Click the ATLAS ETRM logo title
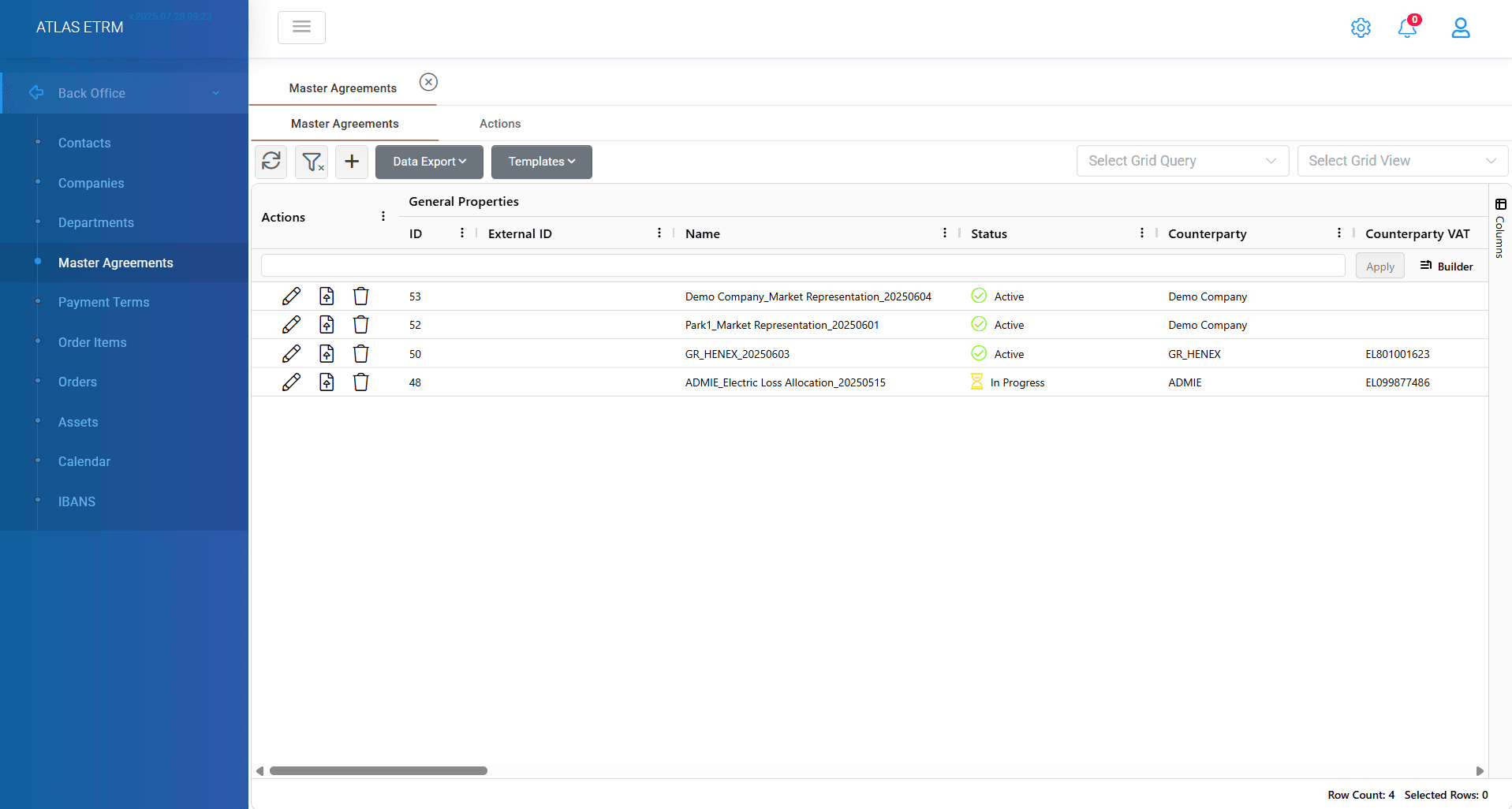The width and height of the screenshot is (1512, 809). [x=80, y=27]
